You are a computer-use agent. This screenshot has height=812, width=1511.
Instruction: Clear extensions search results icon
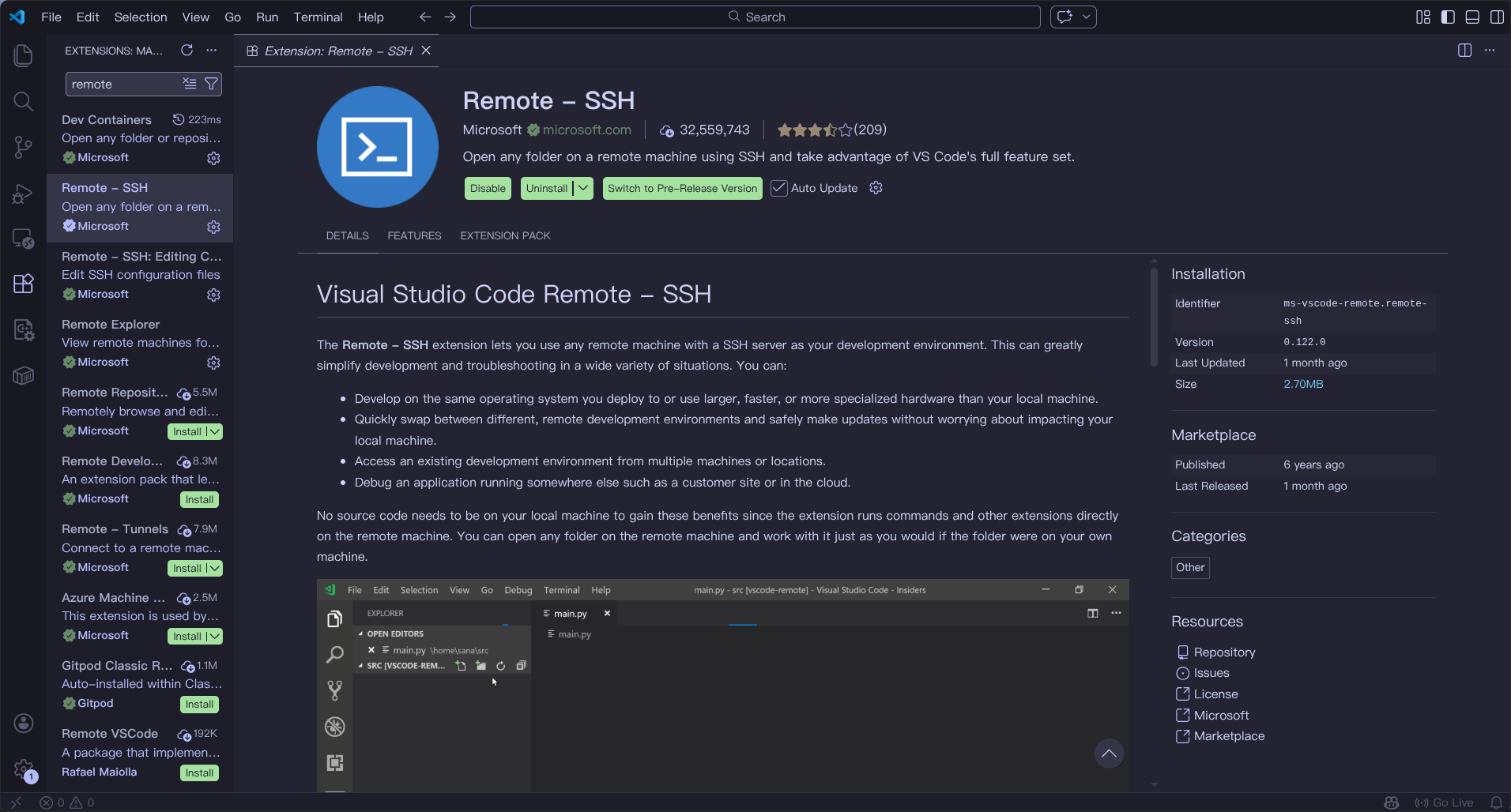coord(190,84)
